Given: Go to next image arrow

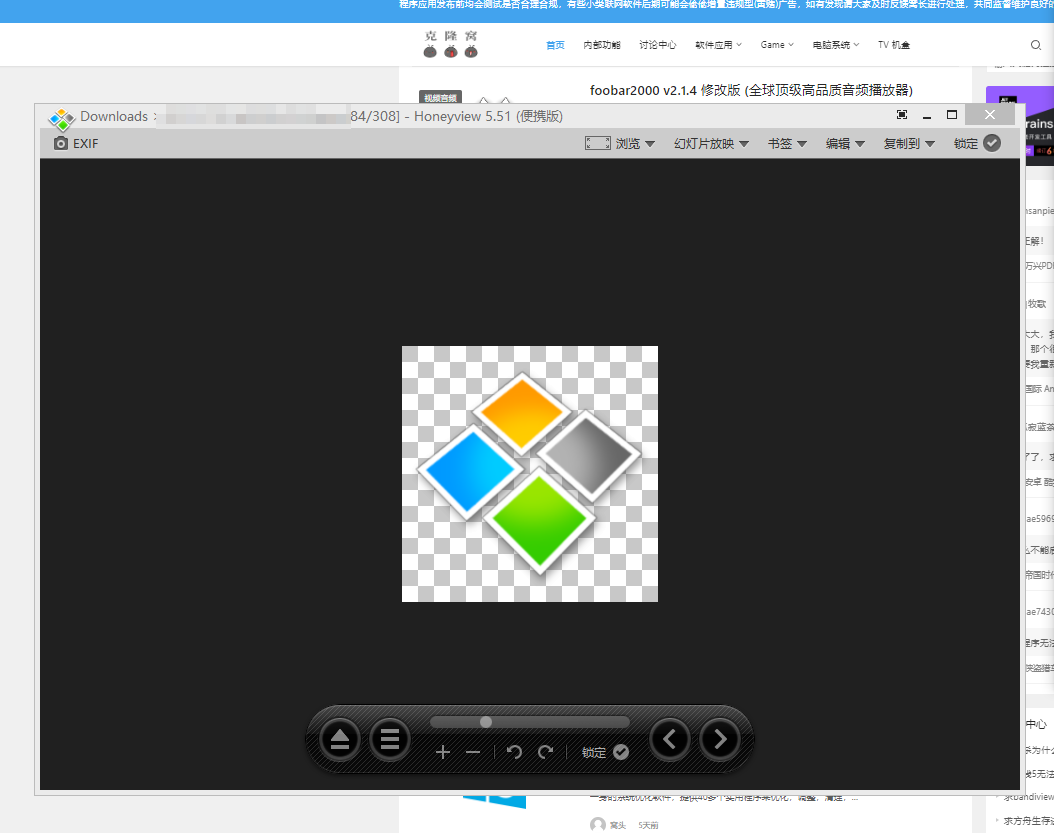Looking at the screenshot, I should (720, 740).
